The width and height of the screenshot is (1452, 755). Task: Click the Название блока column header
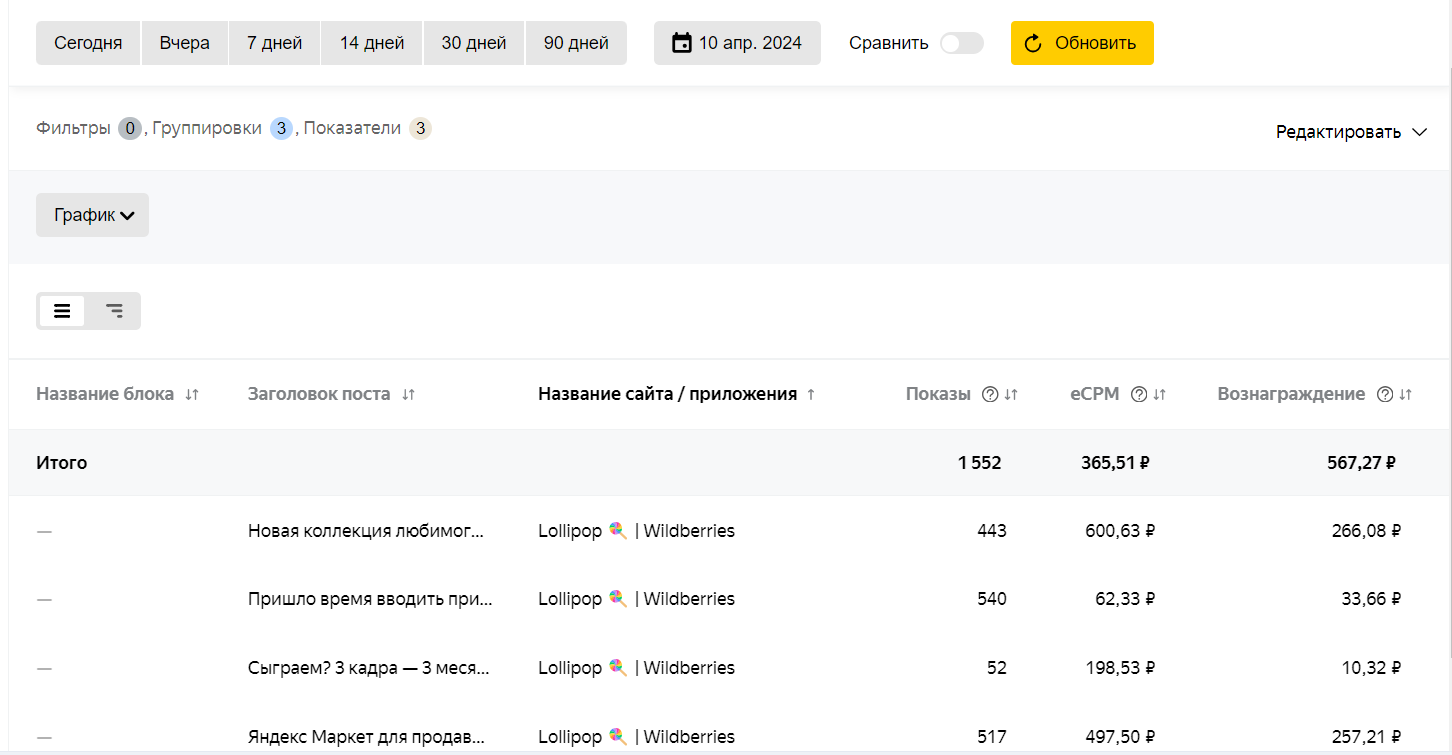tap(105, 394)
